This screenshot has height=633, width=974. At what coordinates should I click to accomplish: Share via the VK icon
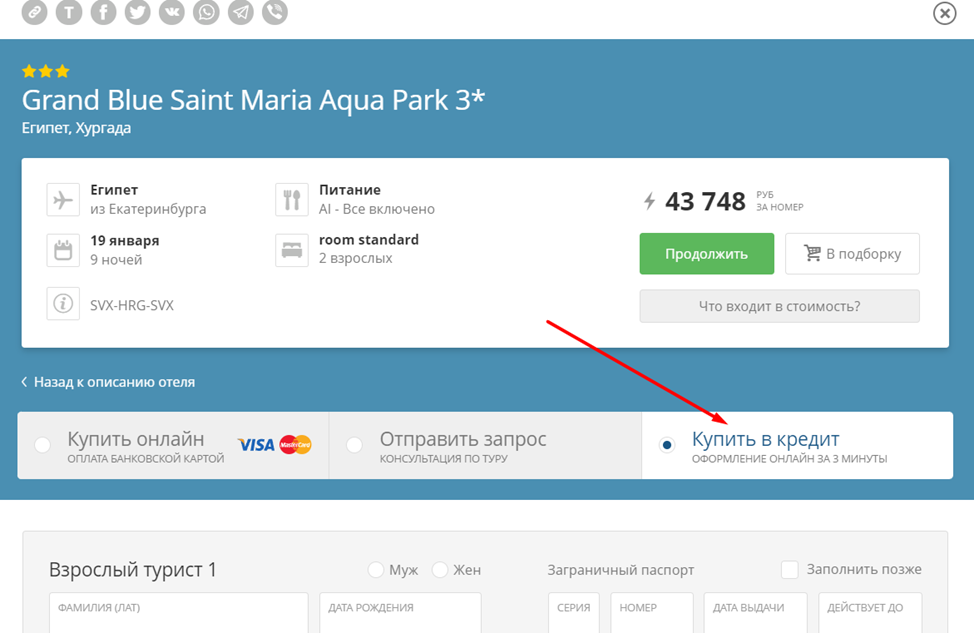coord(172,12)
